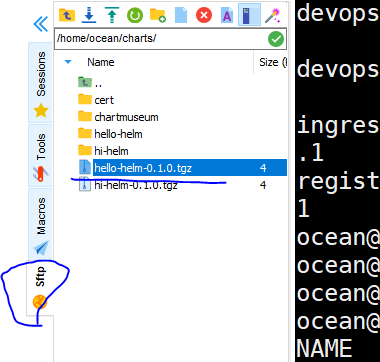The height and width of the screenshot is (362, 380).
Task: Click the cert folder icon
Action: pos(85,99)
